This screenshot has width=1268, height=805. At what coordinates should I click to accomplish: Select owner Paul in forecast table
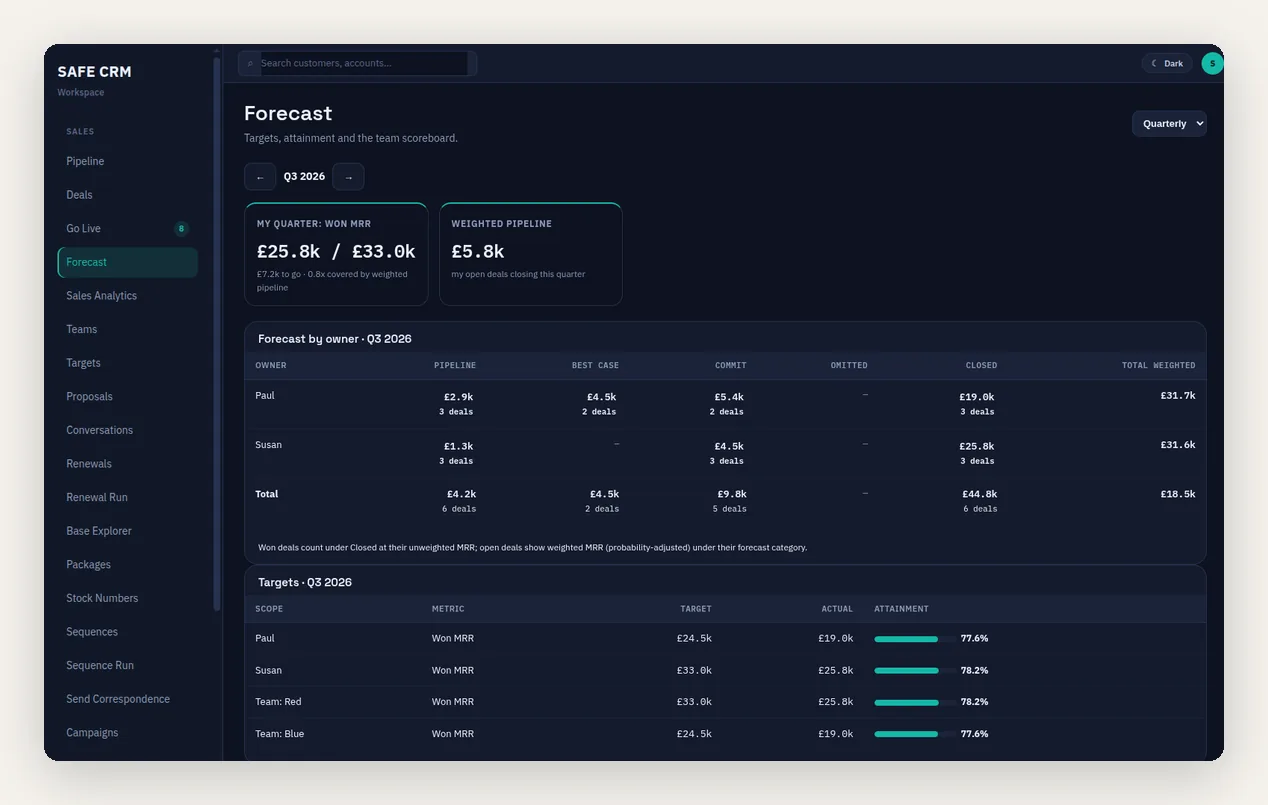[x=265, y=396]
